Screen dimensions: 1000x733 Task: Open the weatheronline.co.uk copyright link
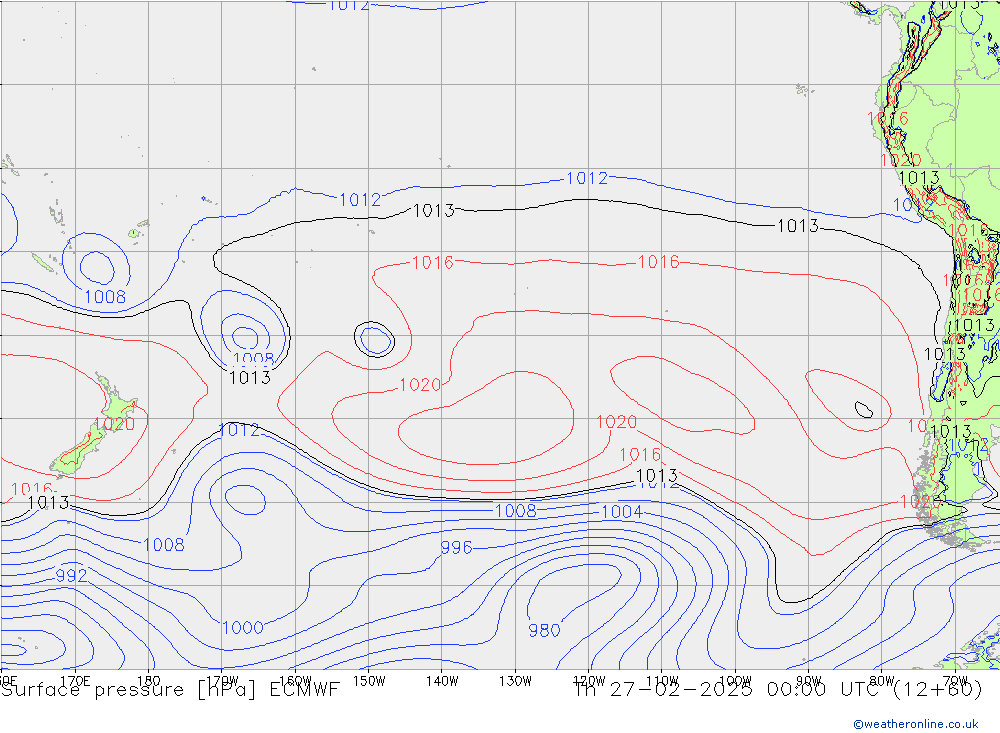pos(916,724)
